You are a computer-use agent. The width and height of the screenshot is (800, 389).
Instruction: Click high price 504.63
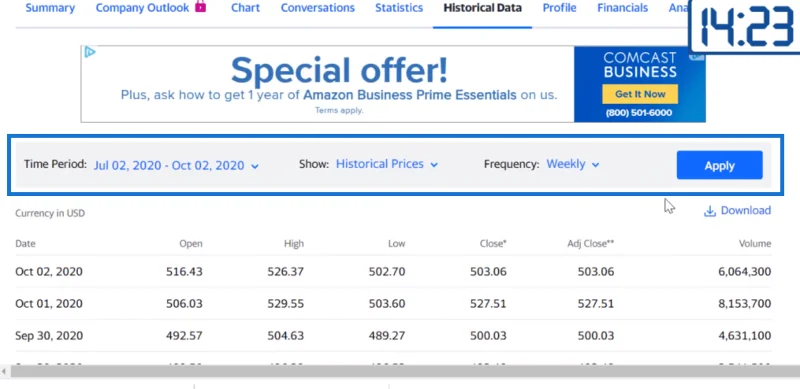click(x=286, y=336)
